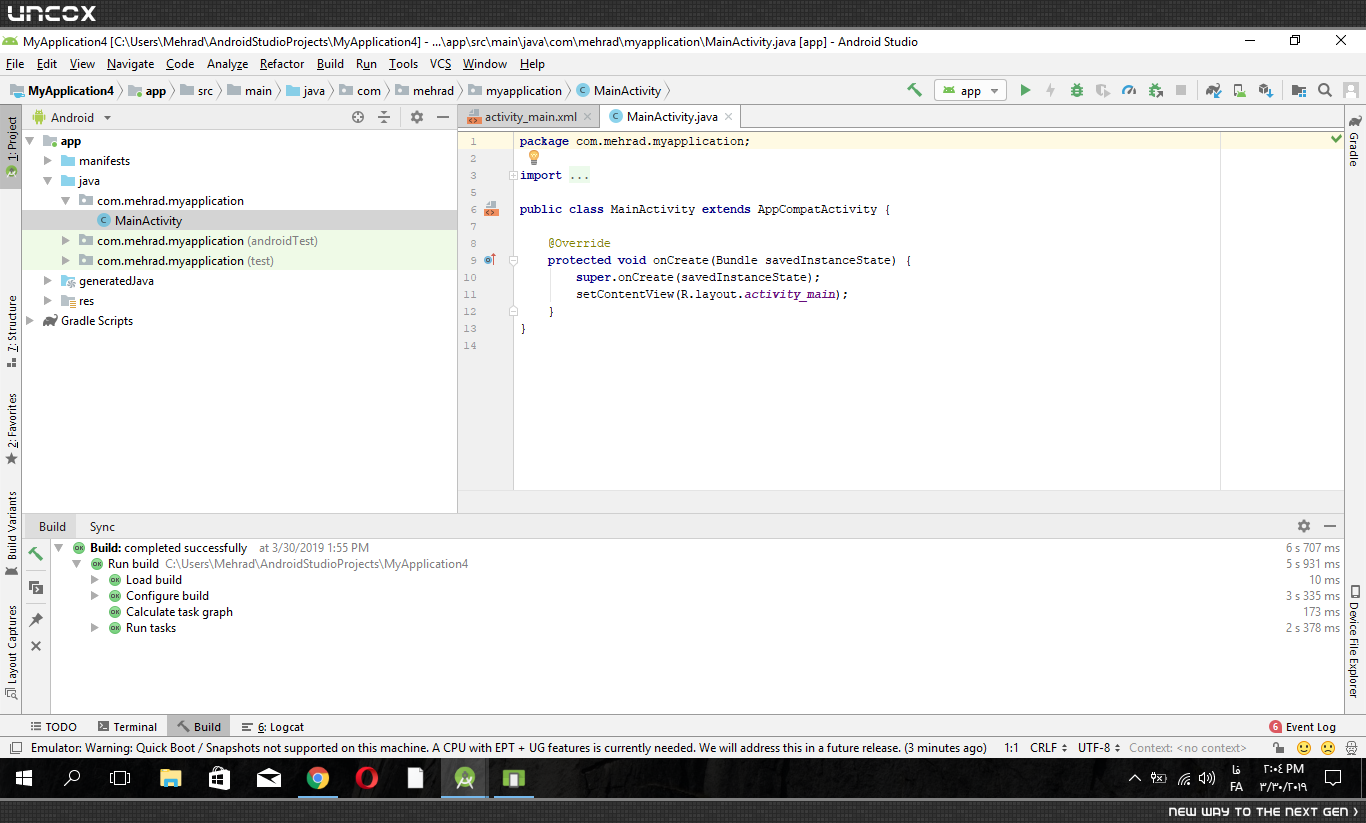Toggle view icon below hammer in Build panel
Viewport: 1366px width, 823px height.
tap(36, 587)
